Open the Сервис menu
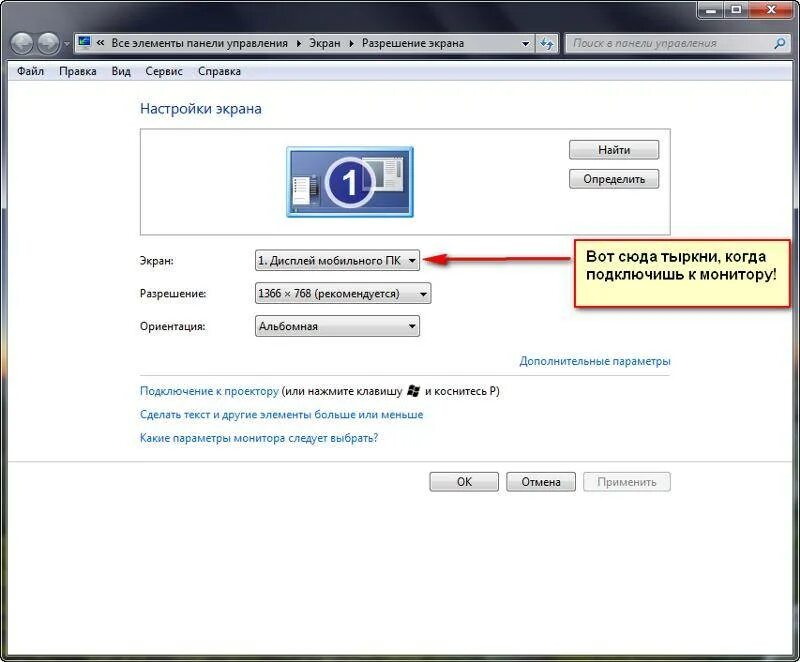Screen dimensions: 800x662 tap(164, 71)
